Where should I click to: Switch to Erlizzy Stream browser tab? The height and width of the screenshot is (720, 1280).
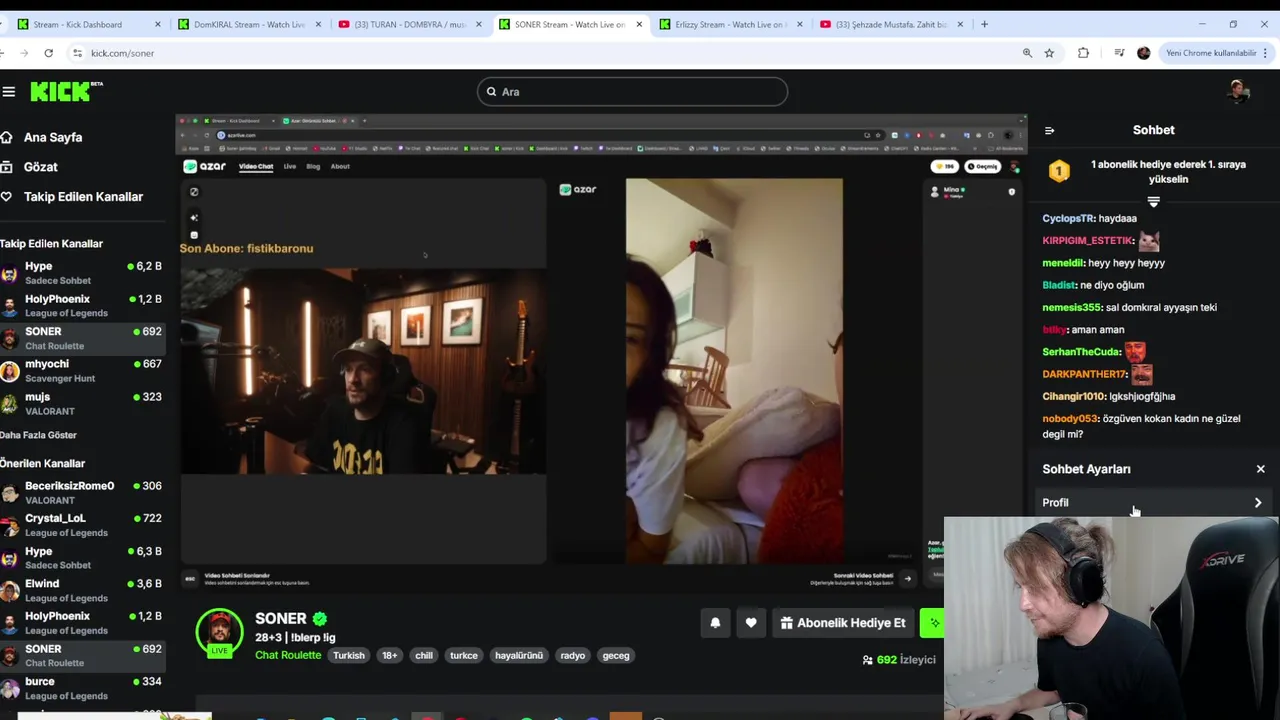729,24
